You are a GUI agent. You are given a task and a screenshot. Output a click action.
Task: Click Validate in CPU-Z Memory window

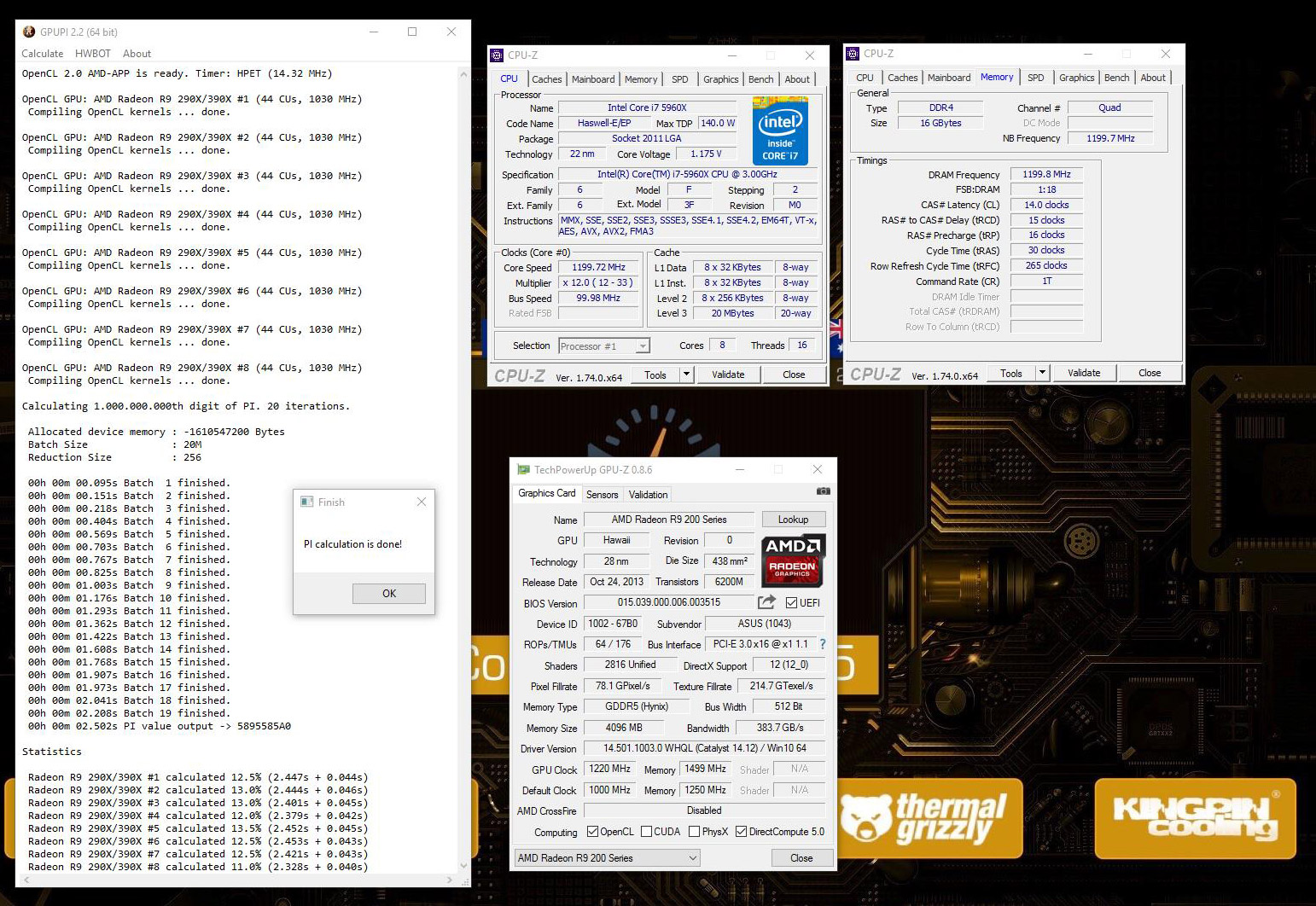click(x=1084, y=373)
